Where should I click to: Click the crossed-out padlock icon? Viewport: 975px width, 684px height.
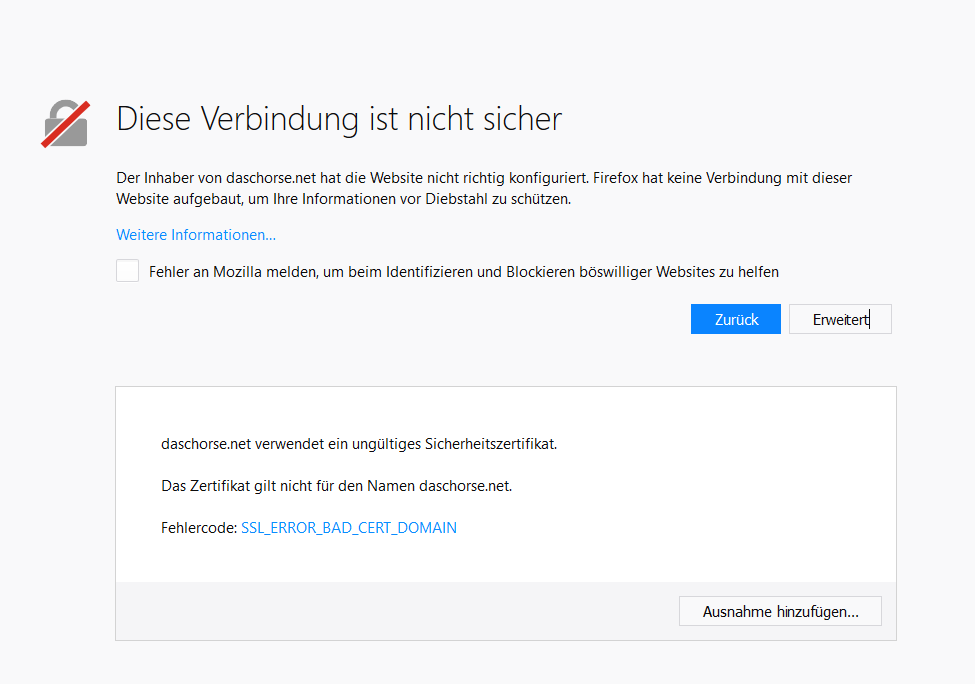[65, 123]
